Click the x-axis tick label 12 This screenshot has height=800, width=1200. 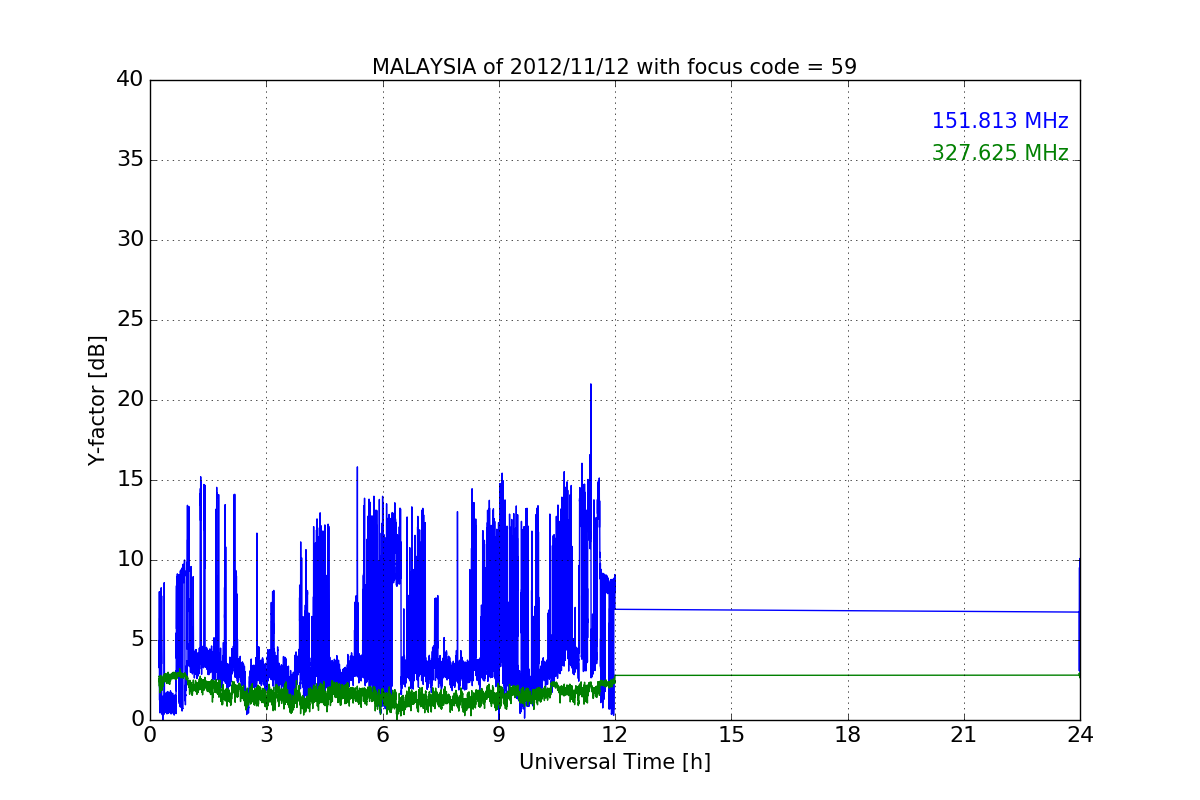coord(615,735)
